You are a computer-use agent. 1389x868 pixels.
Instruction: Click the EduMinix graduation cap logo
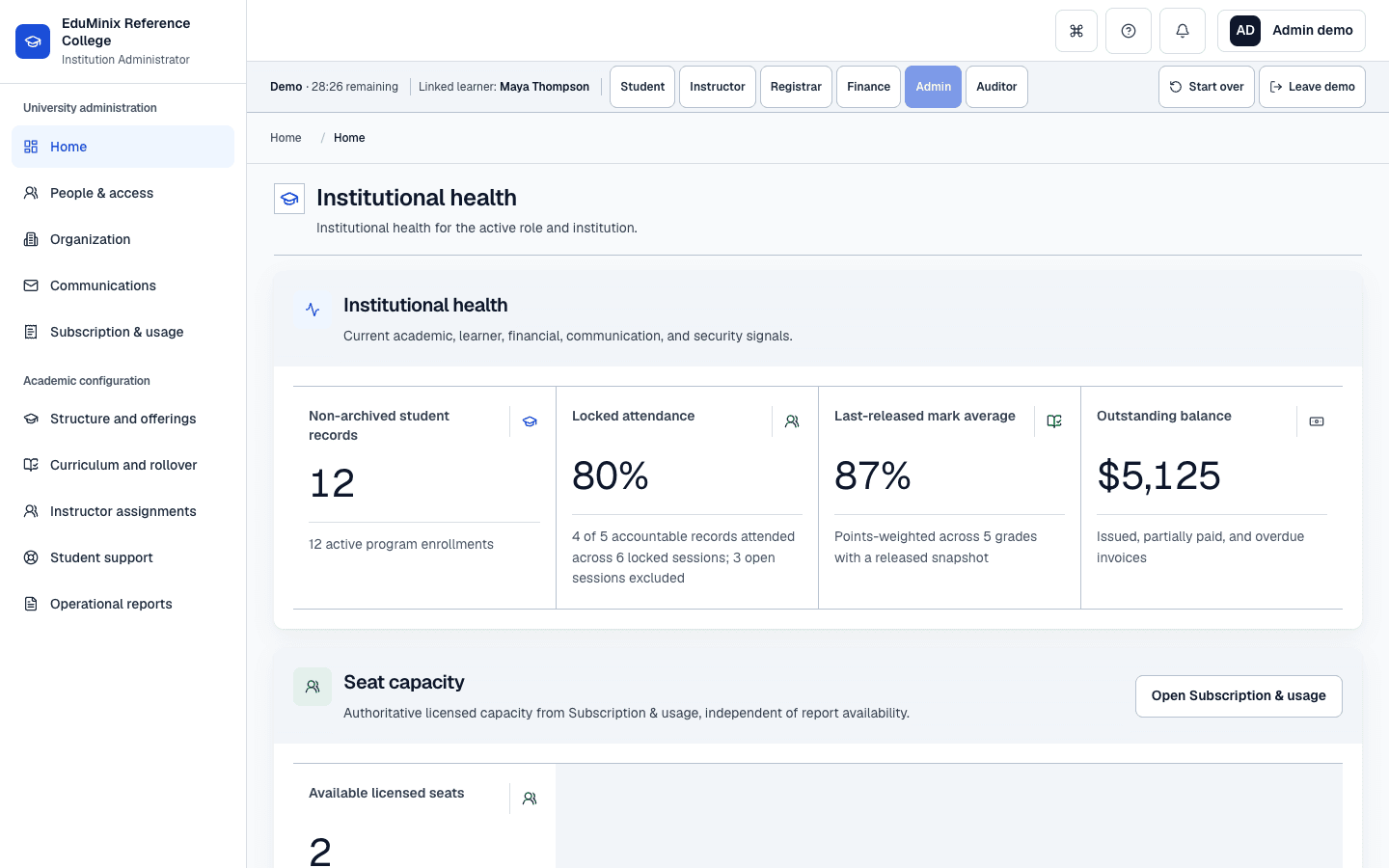tap(33, 41)
